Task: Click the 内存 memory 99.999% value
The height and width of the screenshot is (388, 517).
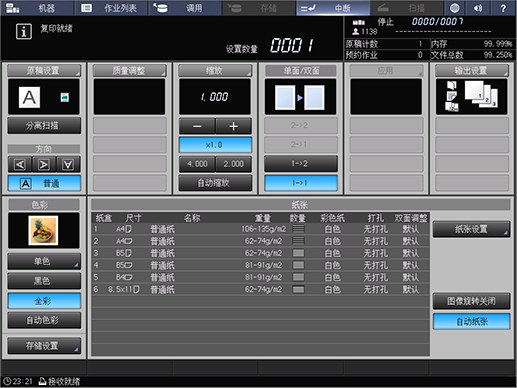Action: [x=498, y=44]
